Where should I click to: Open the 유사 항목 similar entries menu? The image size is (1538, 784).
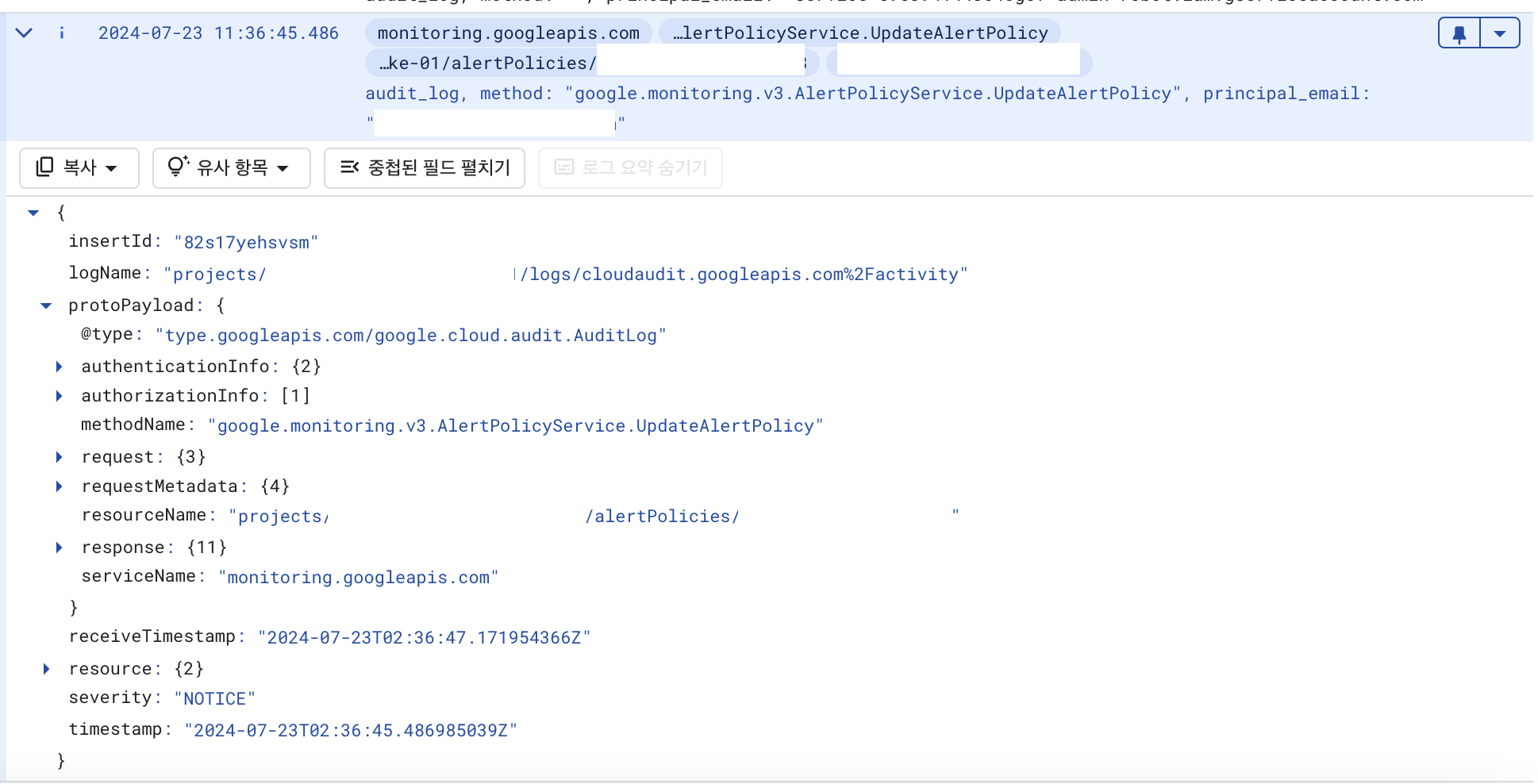click(x=231, y=167)
